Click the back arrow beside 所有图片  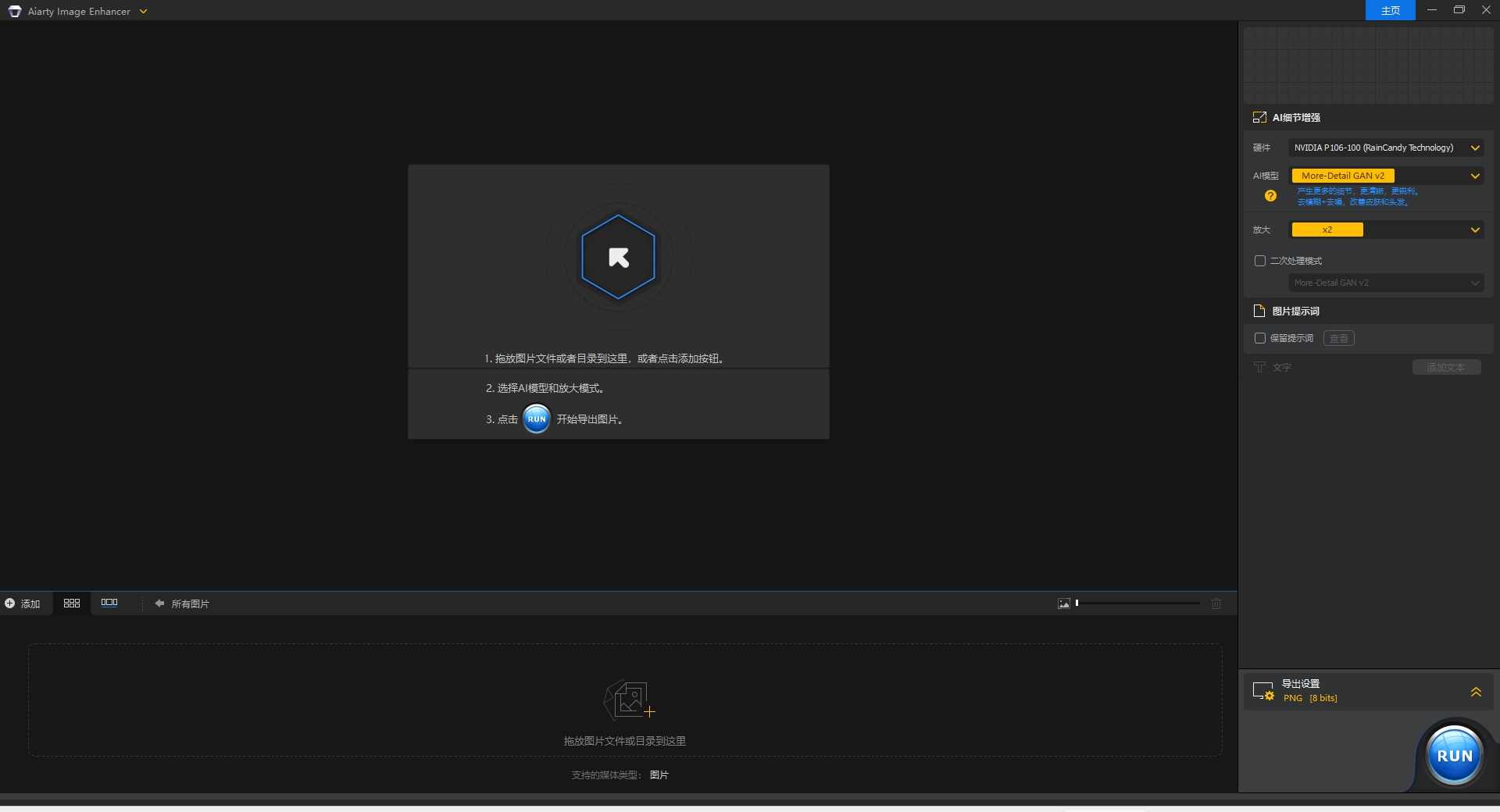pos(159,604)
